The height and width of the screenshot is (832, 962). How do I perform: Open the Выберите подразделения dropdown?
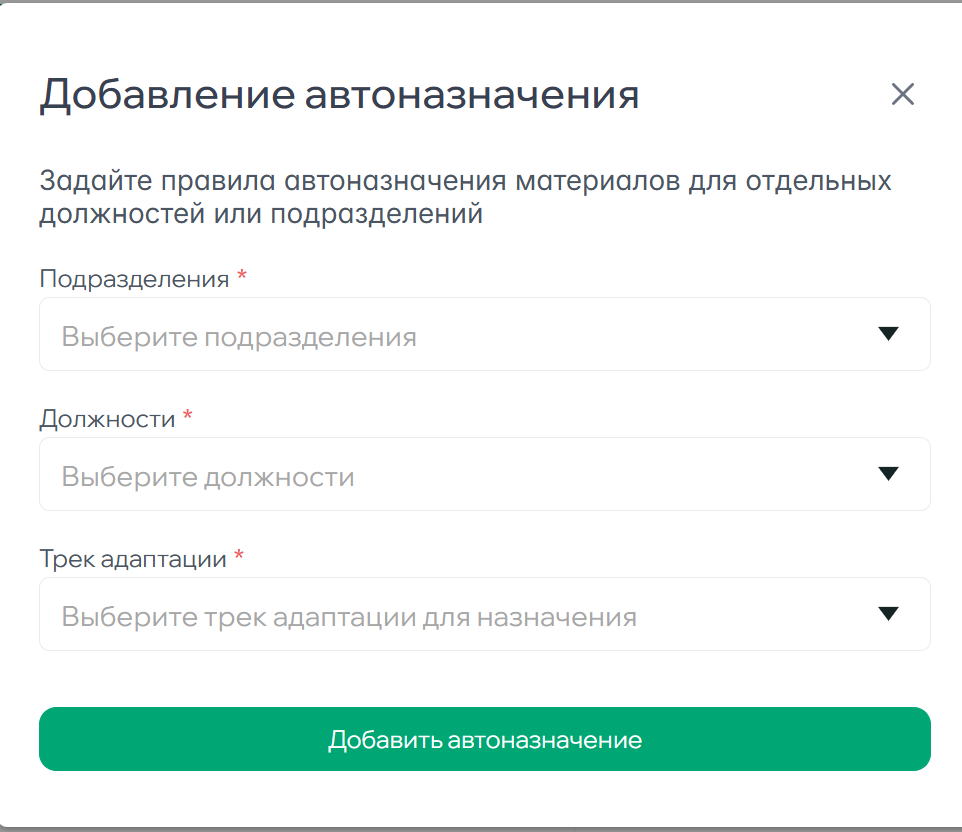(450, 335)
